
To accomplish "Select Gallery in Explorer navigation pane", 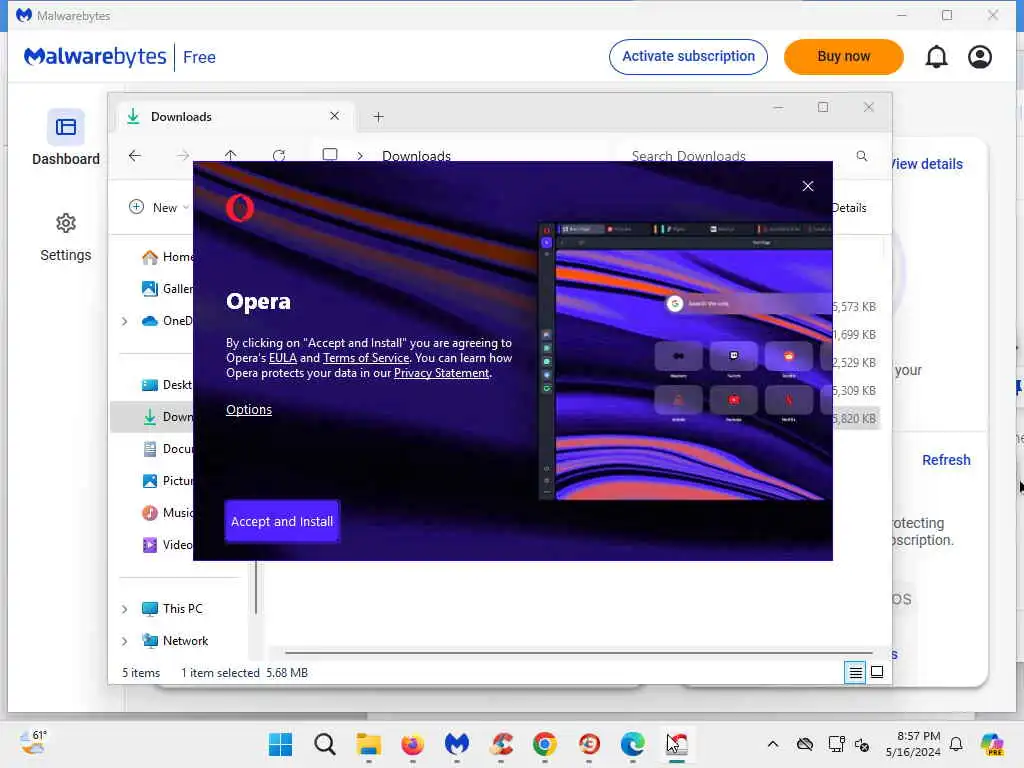I will (167, 289).
